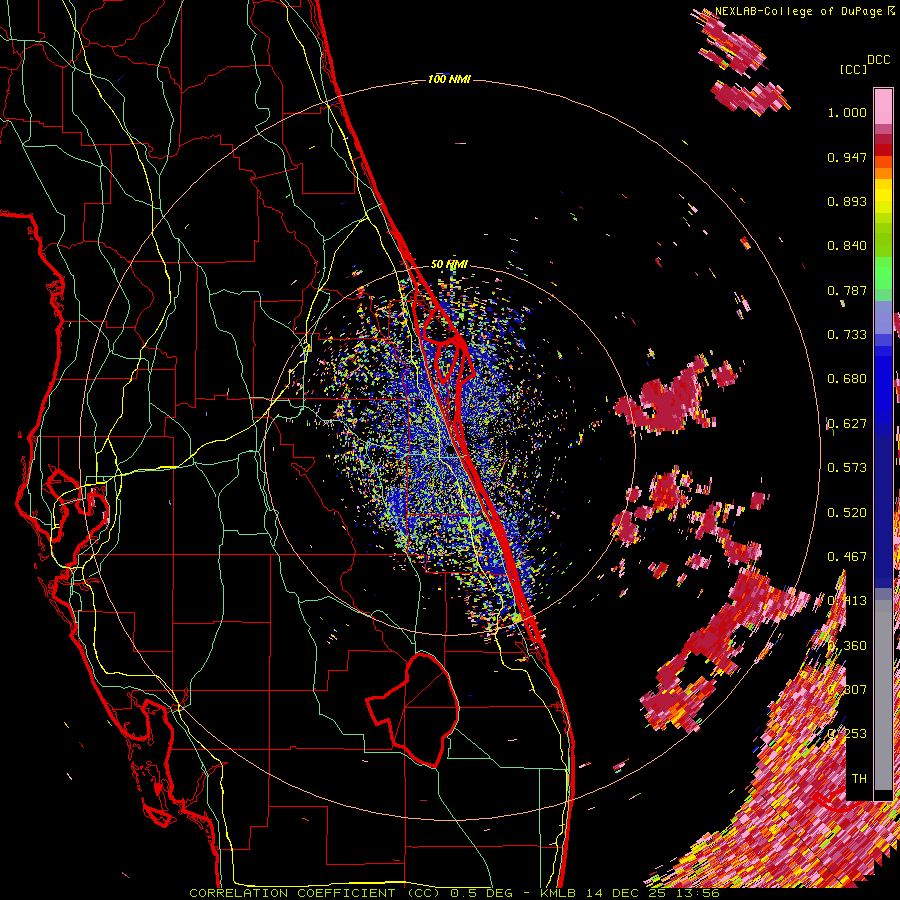Click the 0.573 legend value

(x=847, y=468)
